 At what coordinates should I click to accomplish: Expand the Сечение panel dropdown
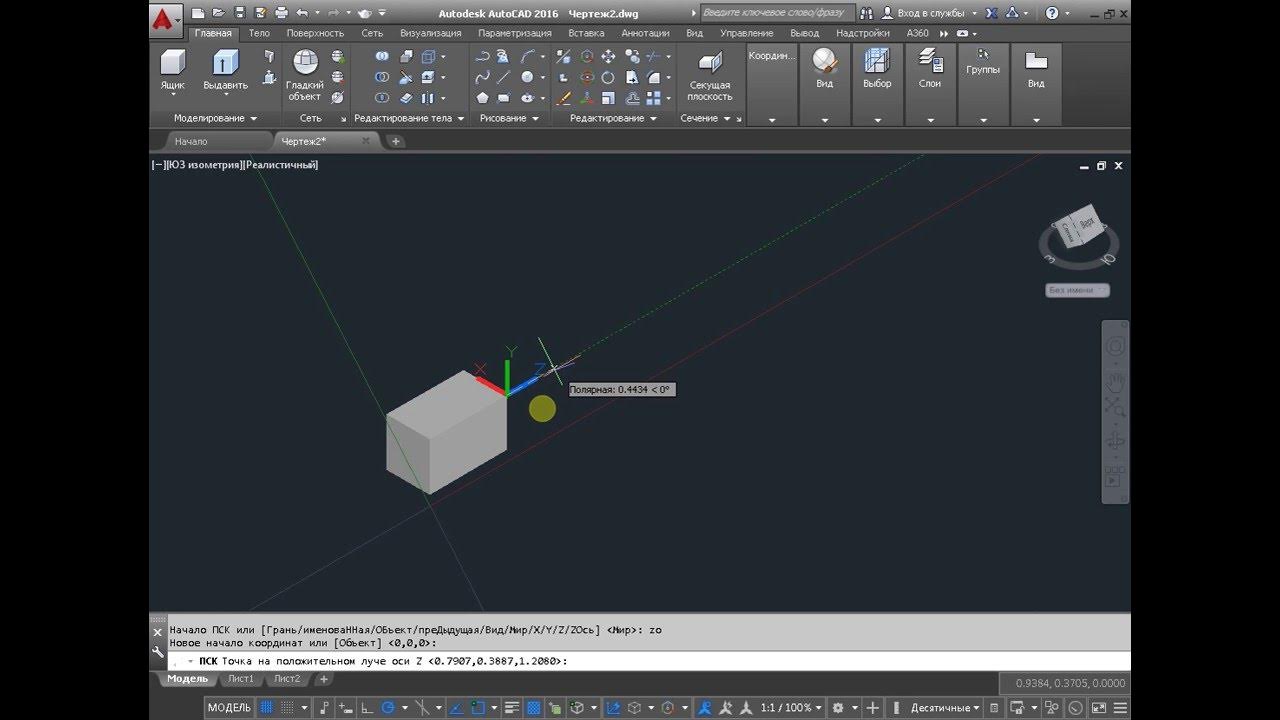coord(705,118)
